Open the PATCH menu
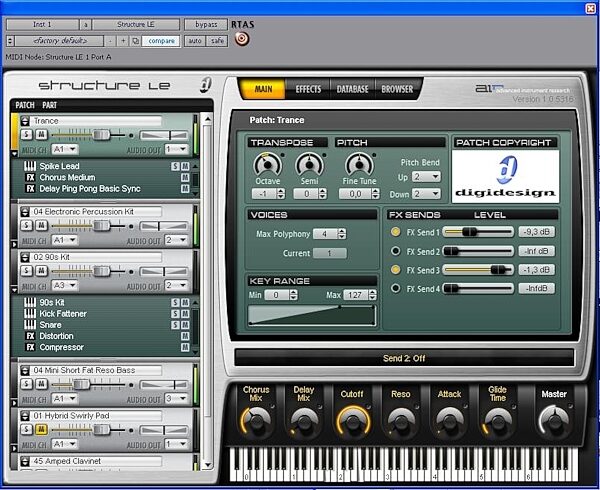The height and width of the screenshot is (490, 600). tap(25, 105)
